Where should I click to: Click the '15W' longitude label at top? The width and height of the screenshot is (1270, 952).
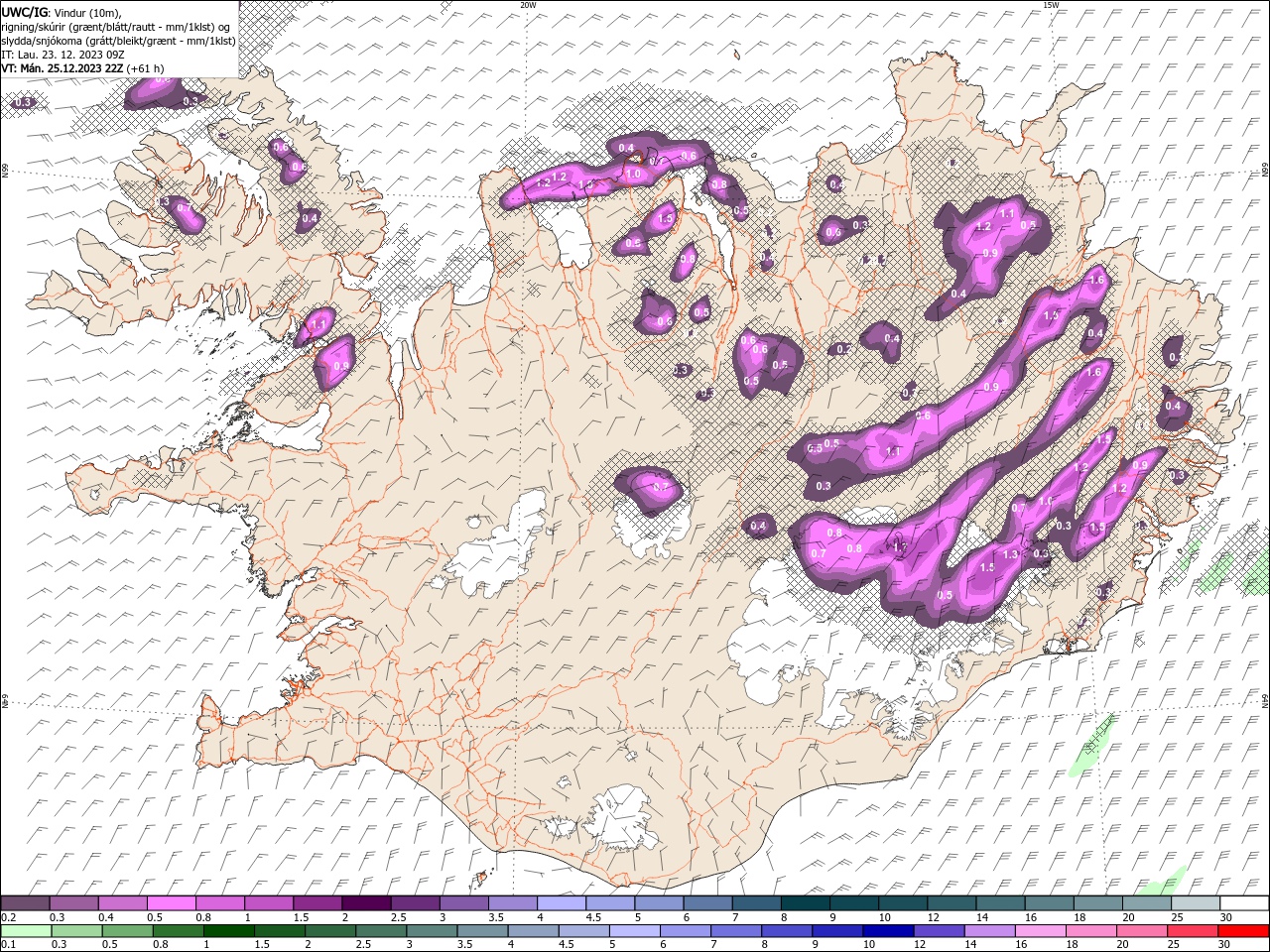tap(1051, 4)
